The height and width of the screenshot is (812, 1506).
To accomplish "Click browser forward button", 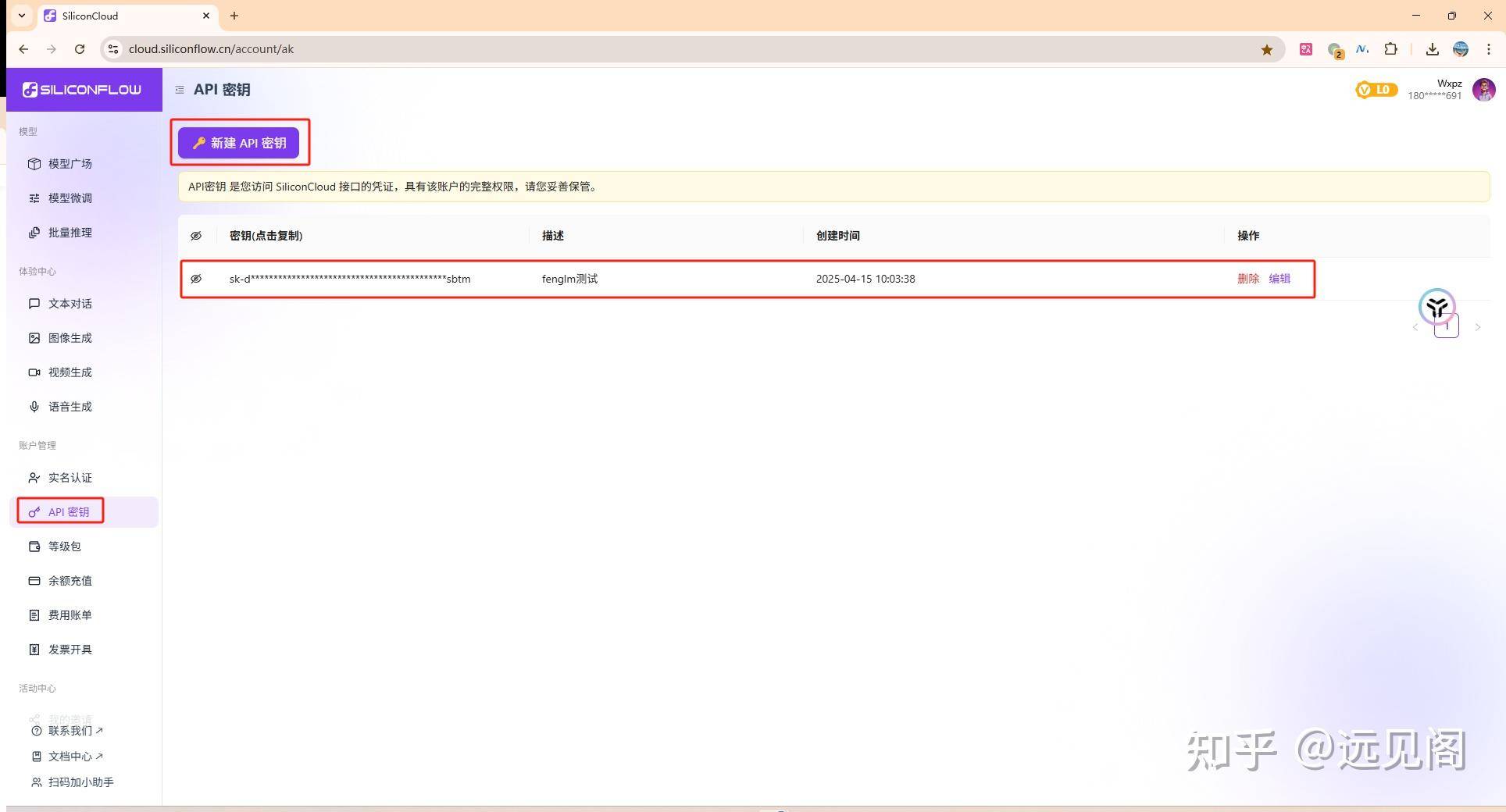I will tap(52, 49).
